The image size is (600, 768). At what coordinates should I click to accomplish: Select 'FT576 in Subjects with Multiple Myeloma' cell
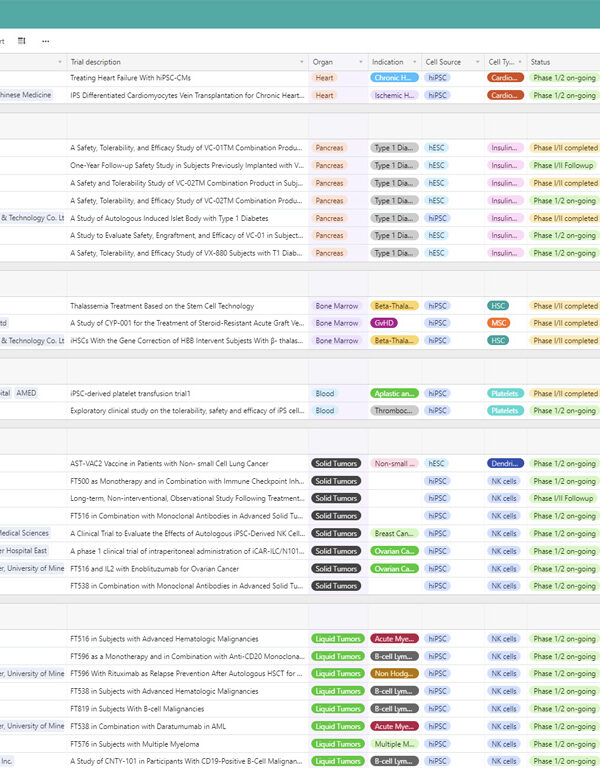click(x=188, y=744)
